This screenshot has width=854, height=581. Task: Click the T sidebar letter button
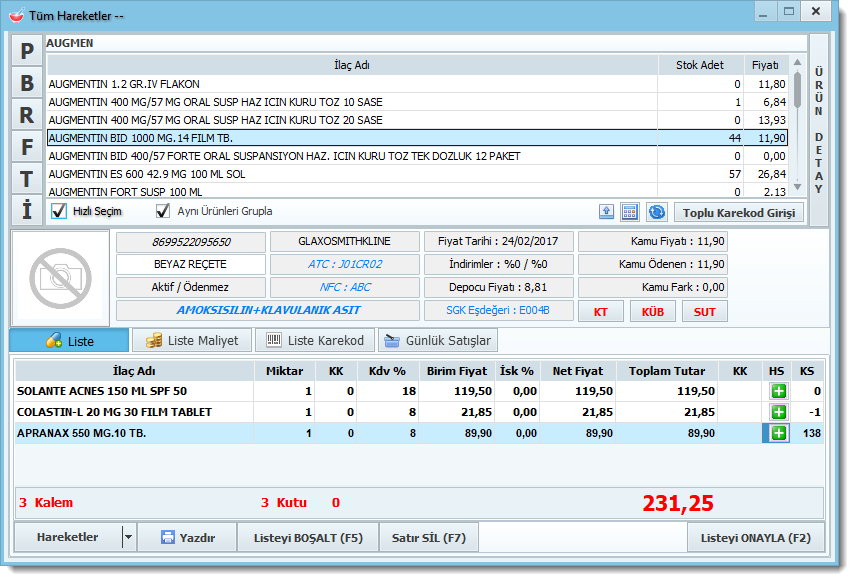[27, 179]
